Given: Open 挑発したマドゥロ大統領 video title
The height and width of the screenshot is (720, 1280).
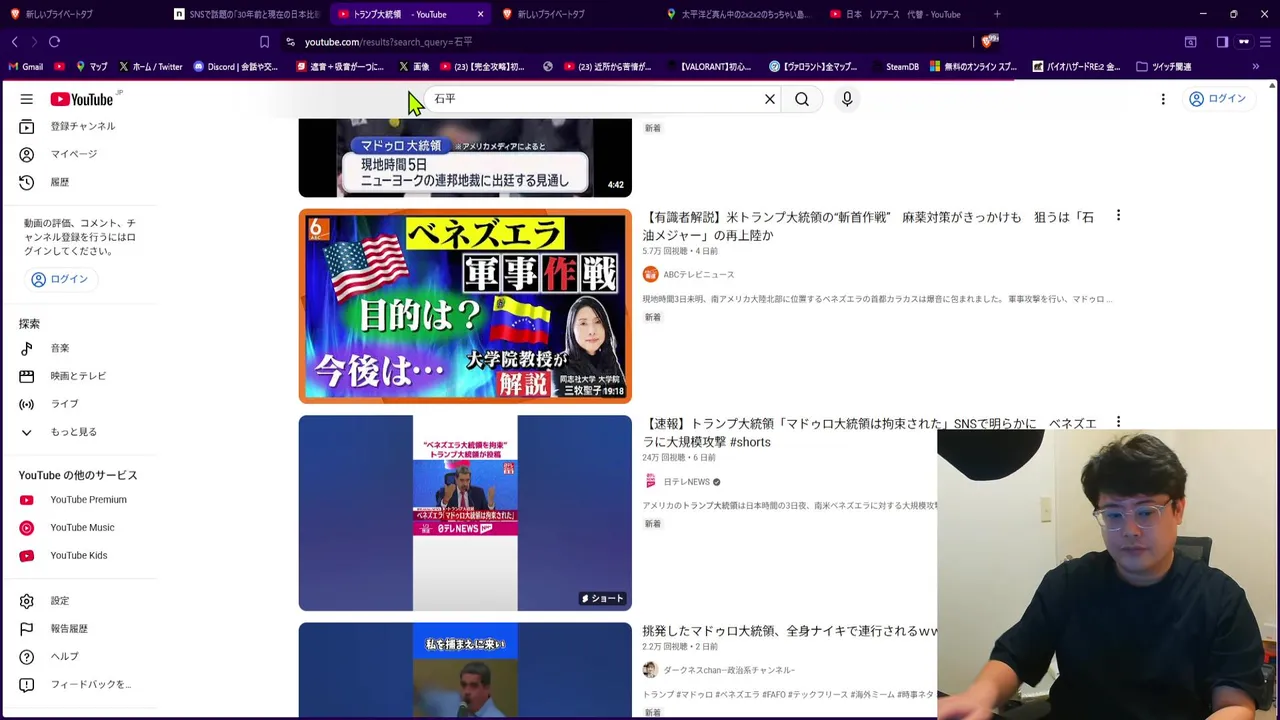Looking at the screenshot, I should [x=790, y=631].
